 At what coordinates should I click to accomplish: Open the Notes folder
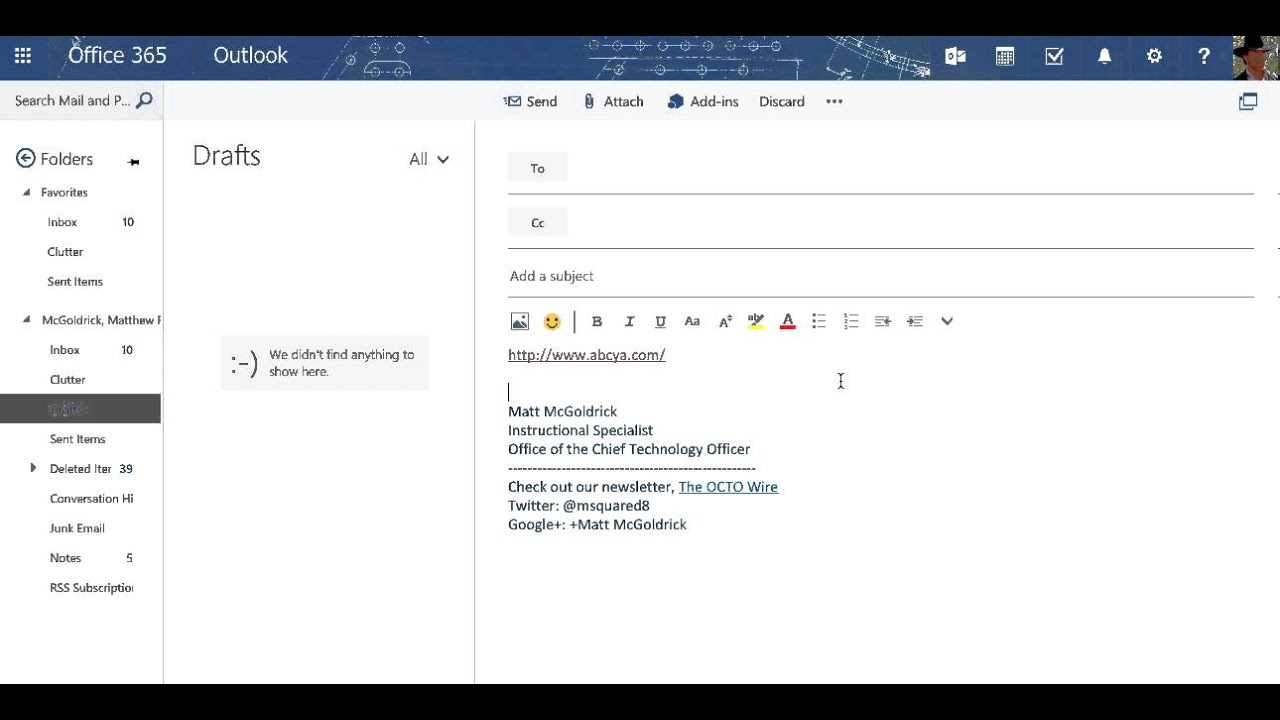(65, 558)
